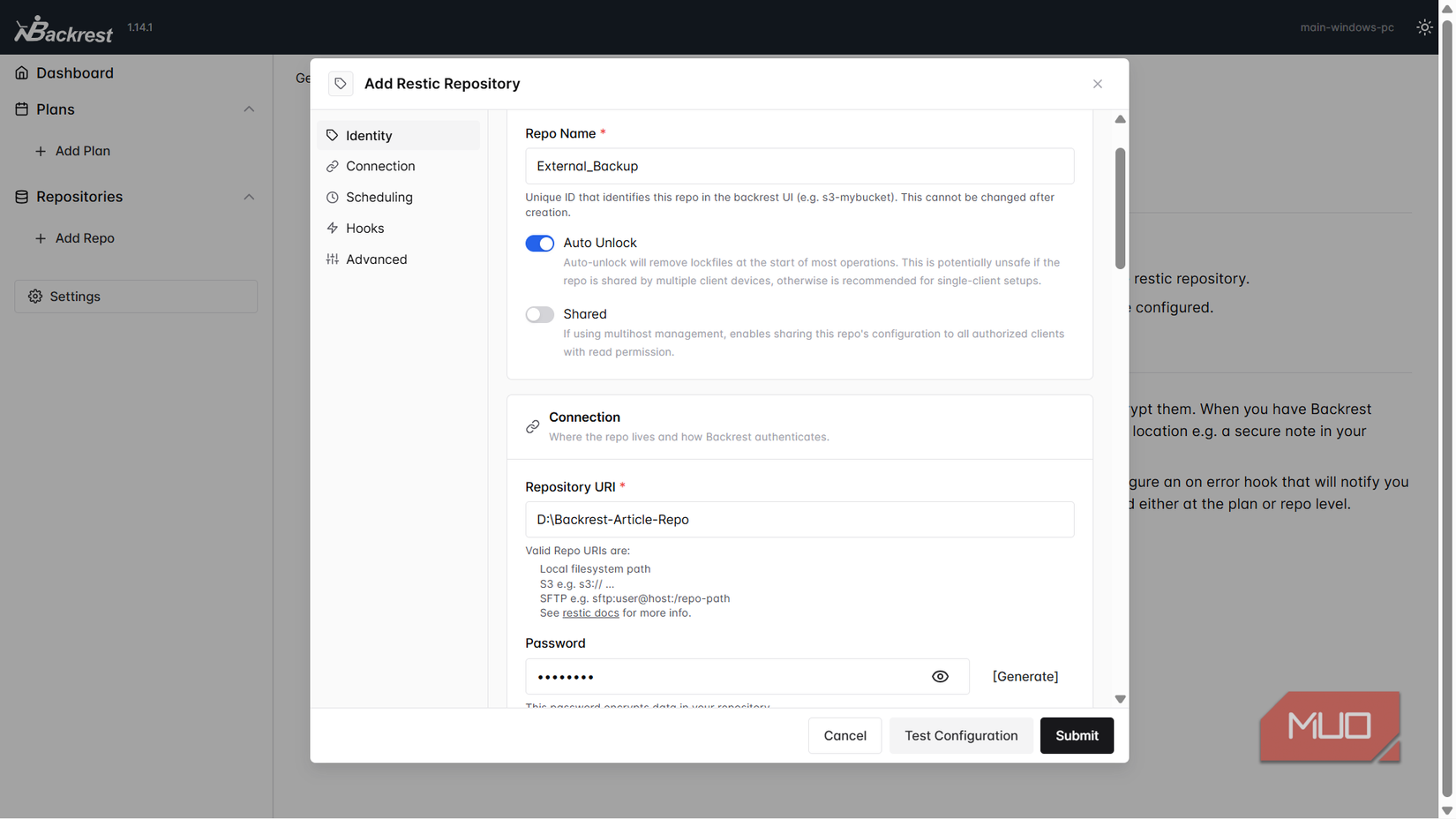Viewport: 1456px width, 819px height.
Task: Select the Identity section tab
Action: pyautogui.click(x=398, y=136)
